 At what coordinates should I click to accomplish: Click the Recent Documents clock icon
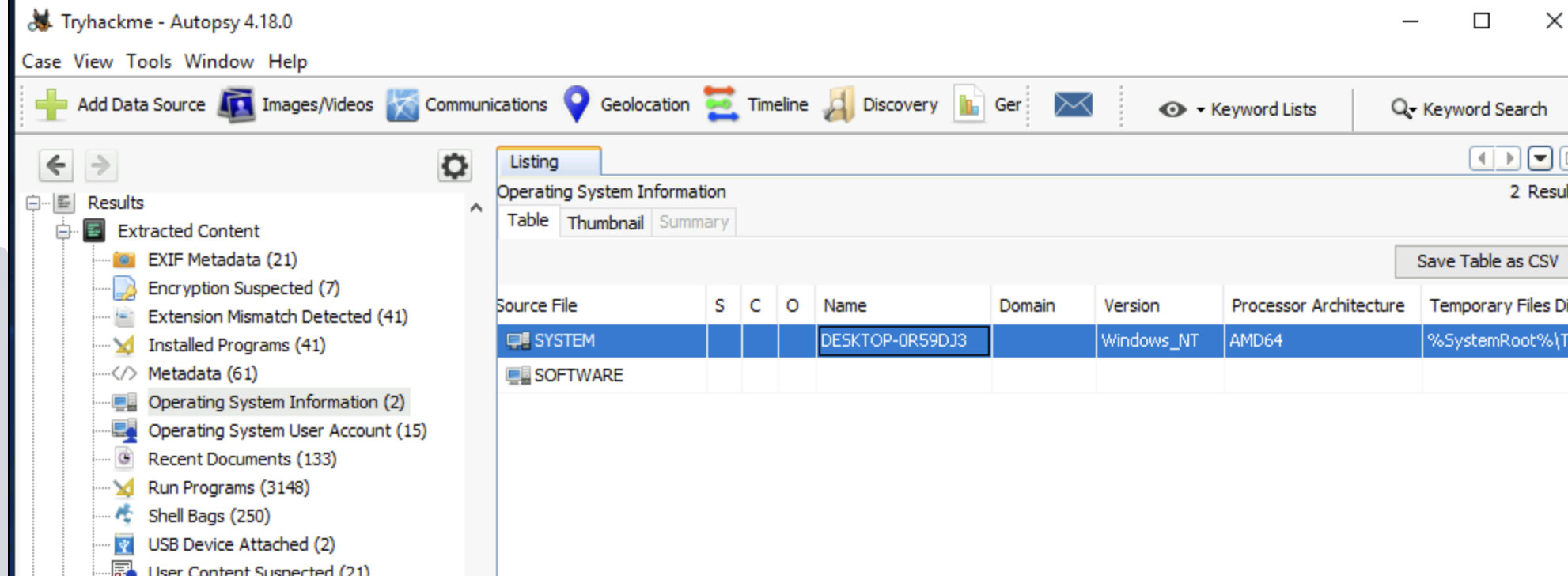coord(124,458)
